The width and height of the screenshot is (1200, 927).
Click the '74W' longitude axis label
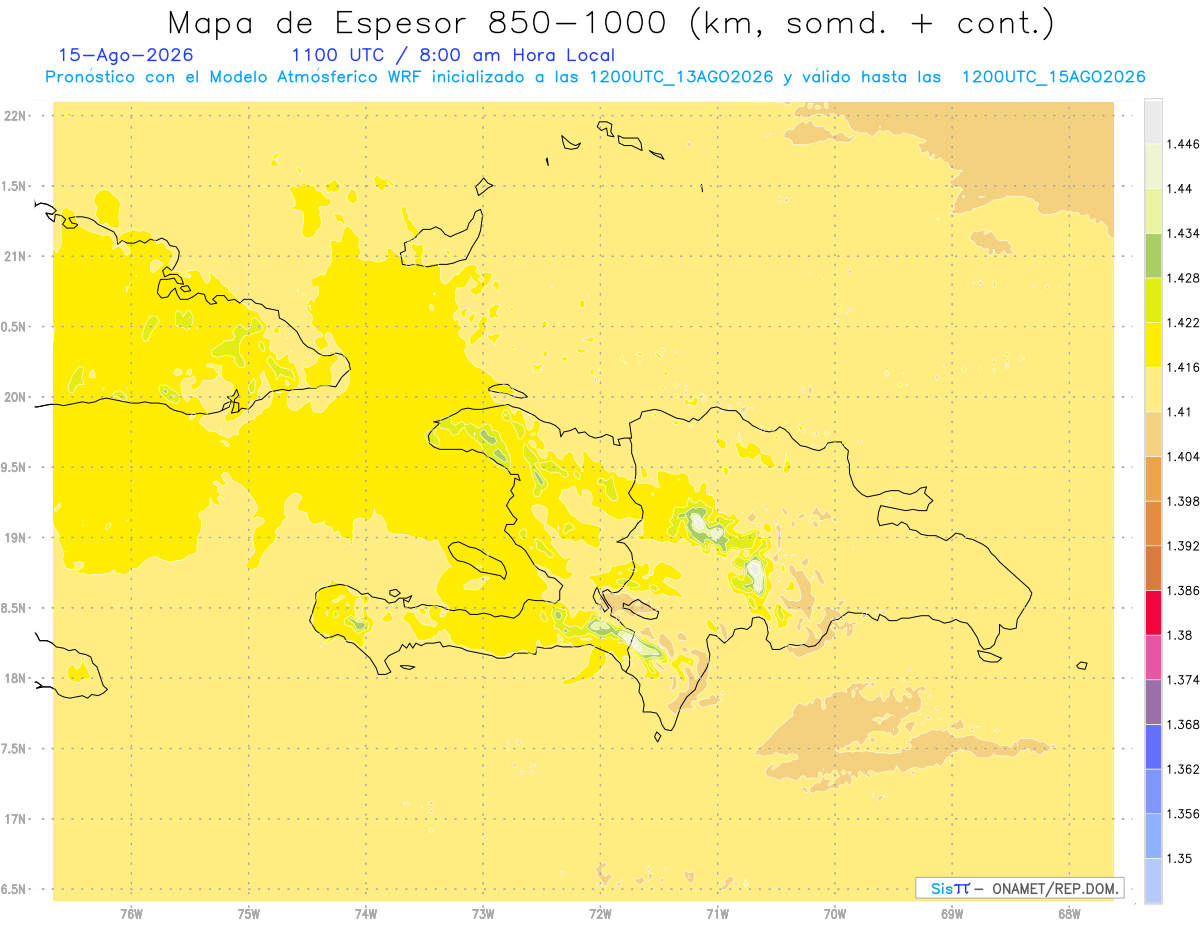(x=366, y=914)
